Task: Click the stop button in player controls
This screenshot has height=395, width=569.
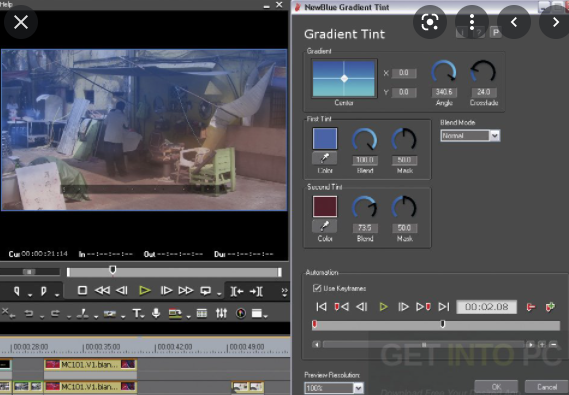Action: (82, 291)
